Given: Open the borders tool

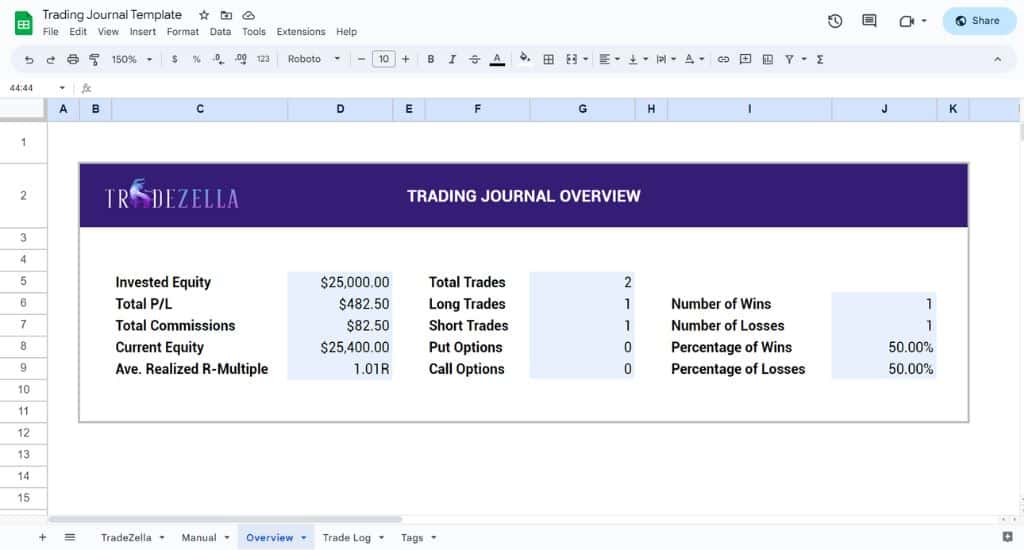Looking at the screenshot, I should [548, 59].
